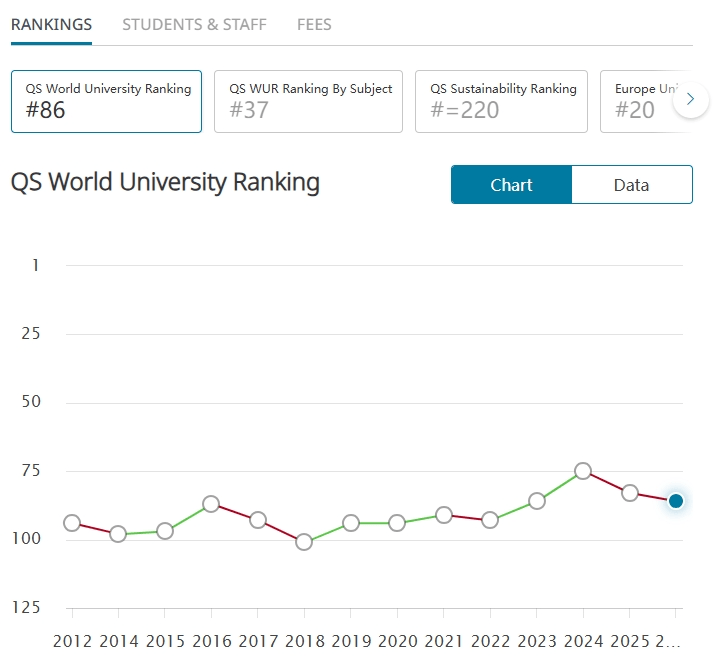Click the 75 y-axis label
The image size is (714, 661).
click(x=31, y=470)
